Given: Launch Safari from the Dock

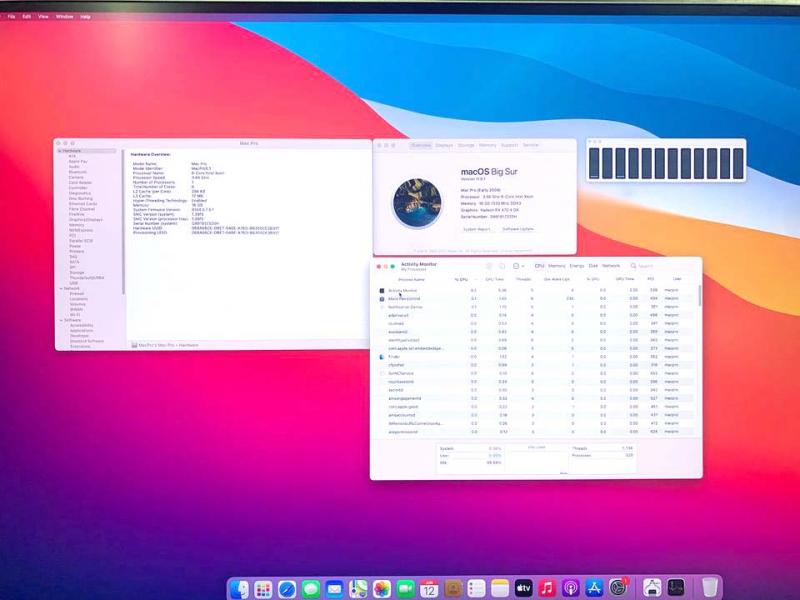Looking at the screenshot, I should (287, 589).
